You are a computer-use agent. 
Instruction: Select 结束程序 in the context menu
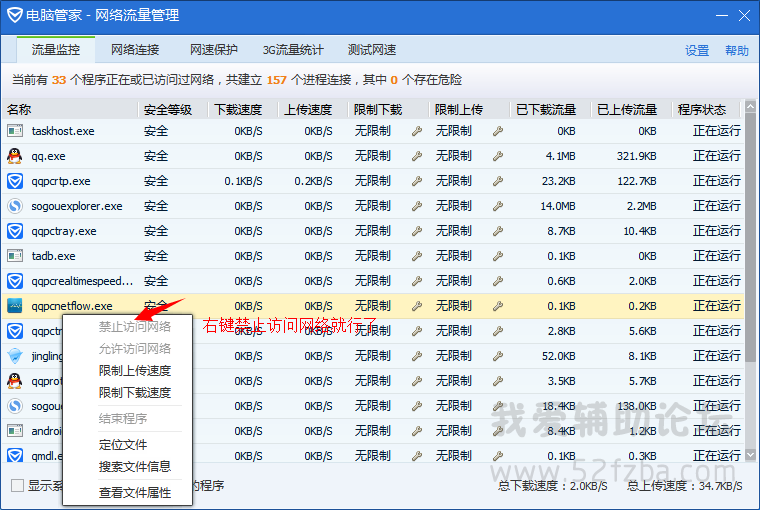pos(123,418)
